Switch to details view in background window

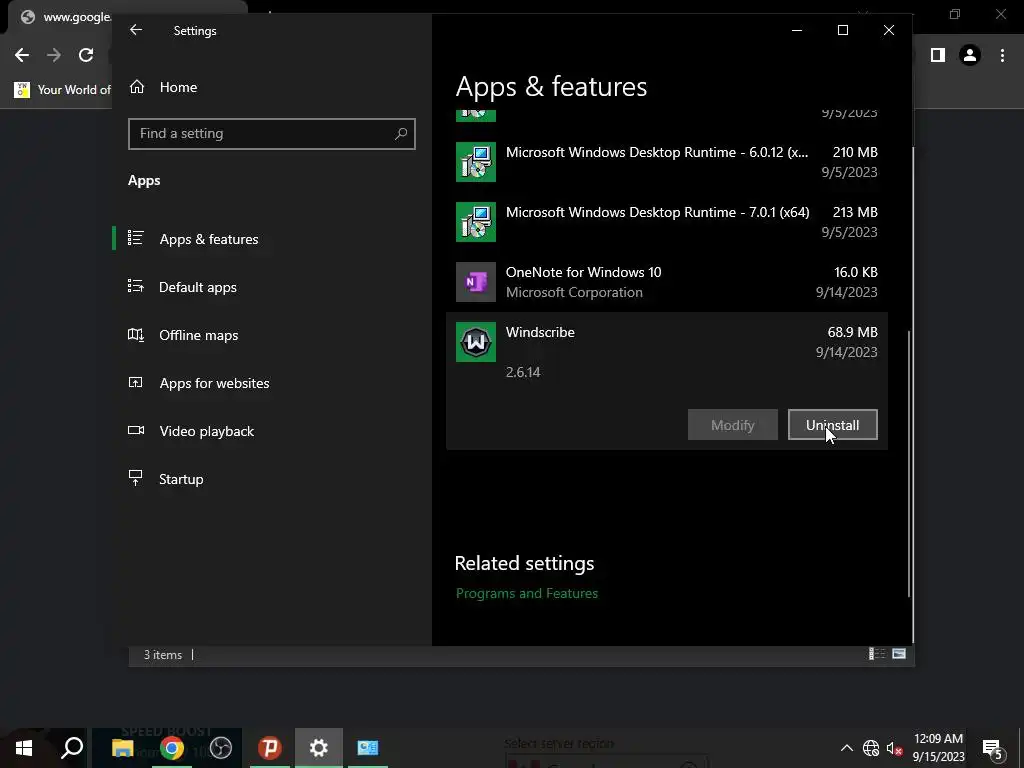point(876,654)
